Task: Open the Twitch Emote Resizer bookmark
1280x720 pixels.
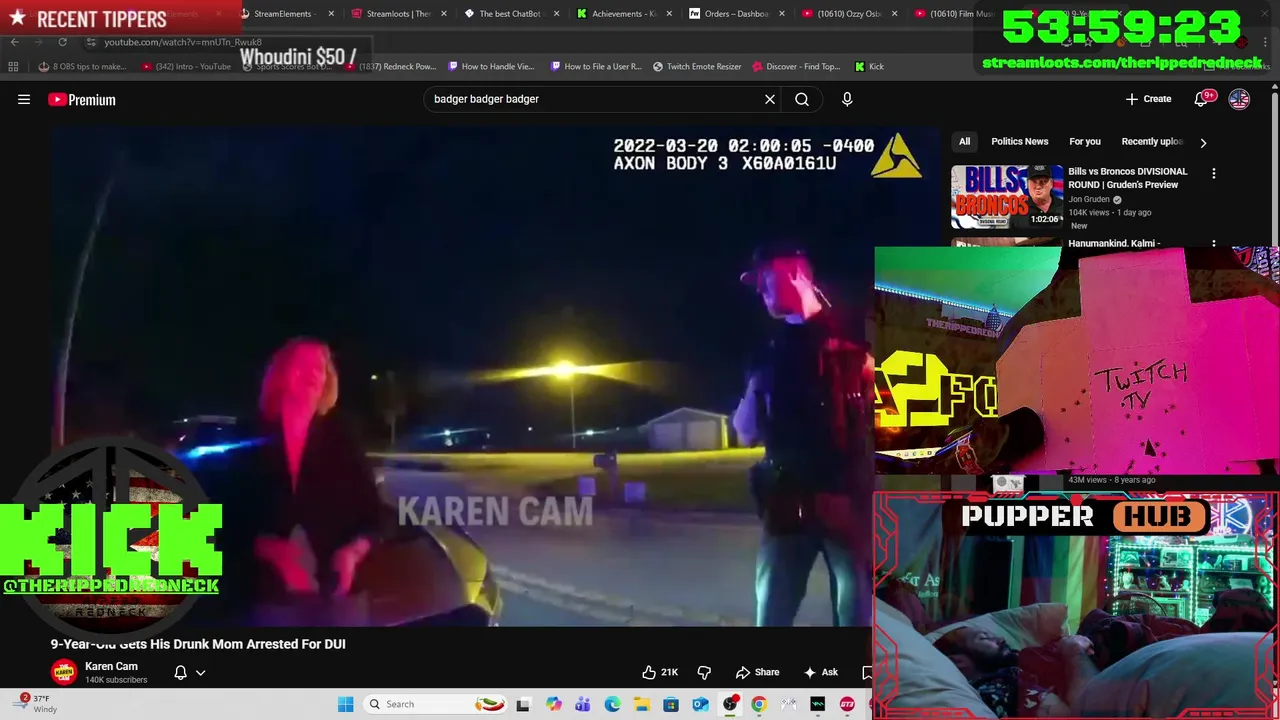Action: [x=697, y=67]
